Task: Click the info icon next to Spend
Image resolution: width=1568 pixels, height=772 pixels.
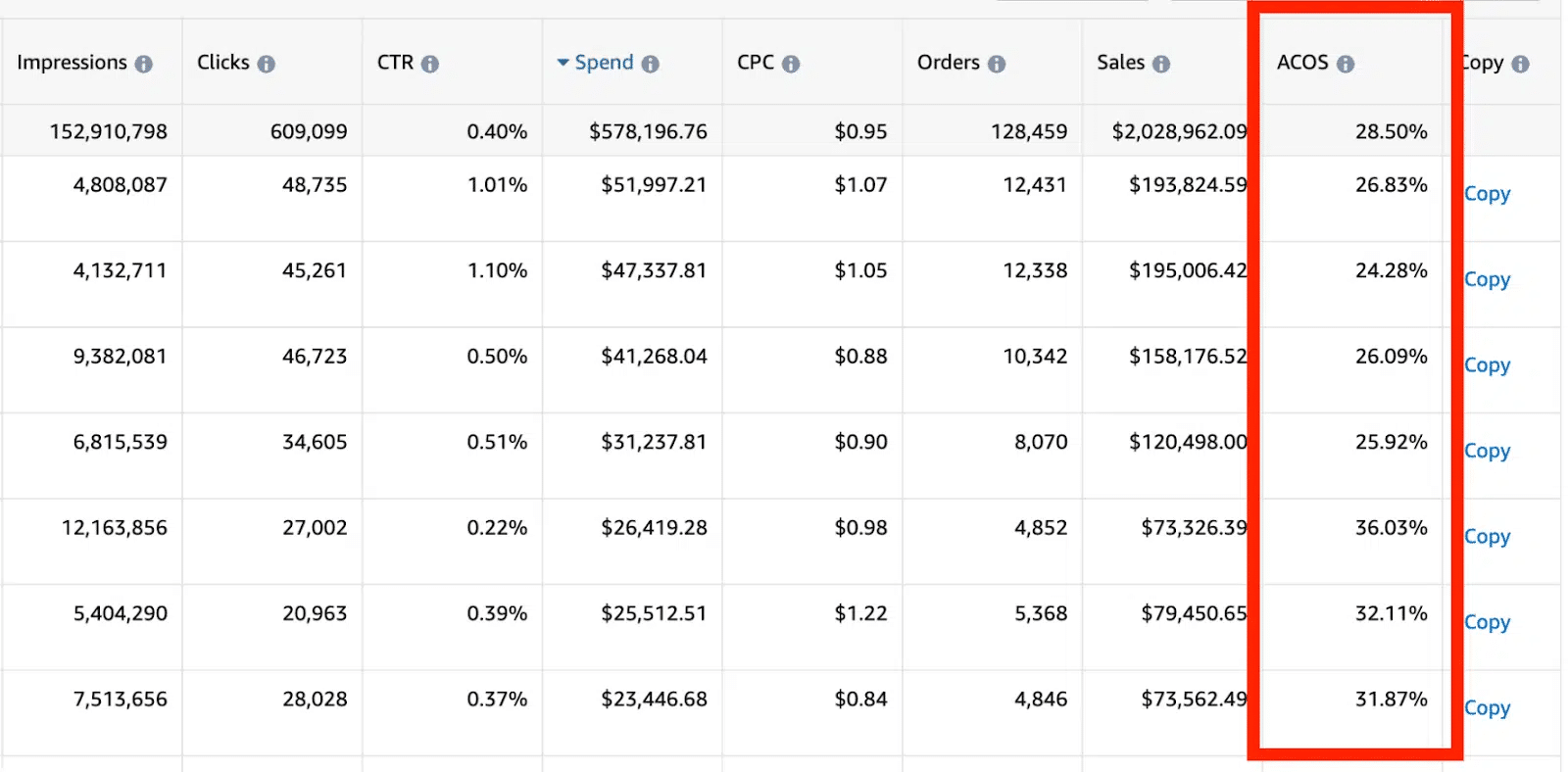Action: point(650,64)
